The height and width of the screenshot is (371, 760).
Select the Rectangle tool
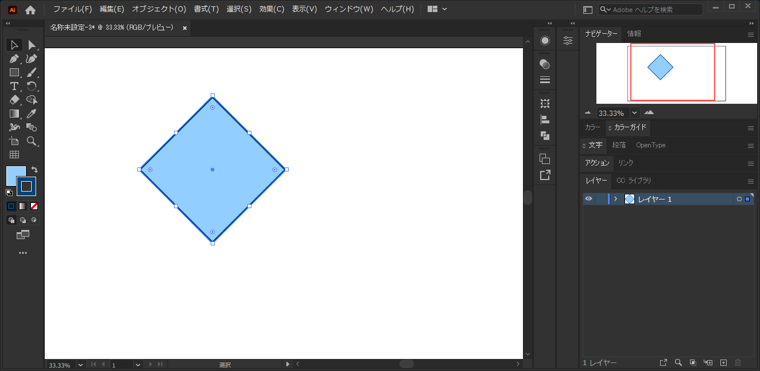point(14,73)
